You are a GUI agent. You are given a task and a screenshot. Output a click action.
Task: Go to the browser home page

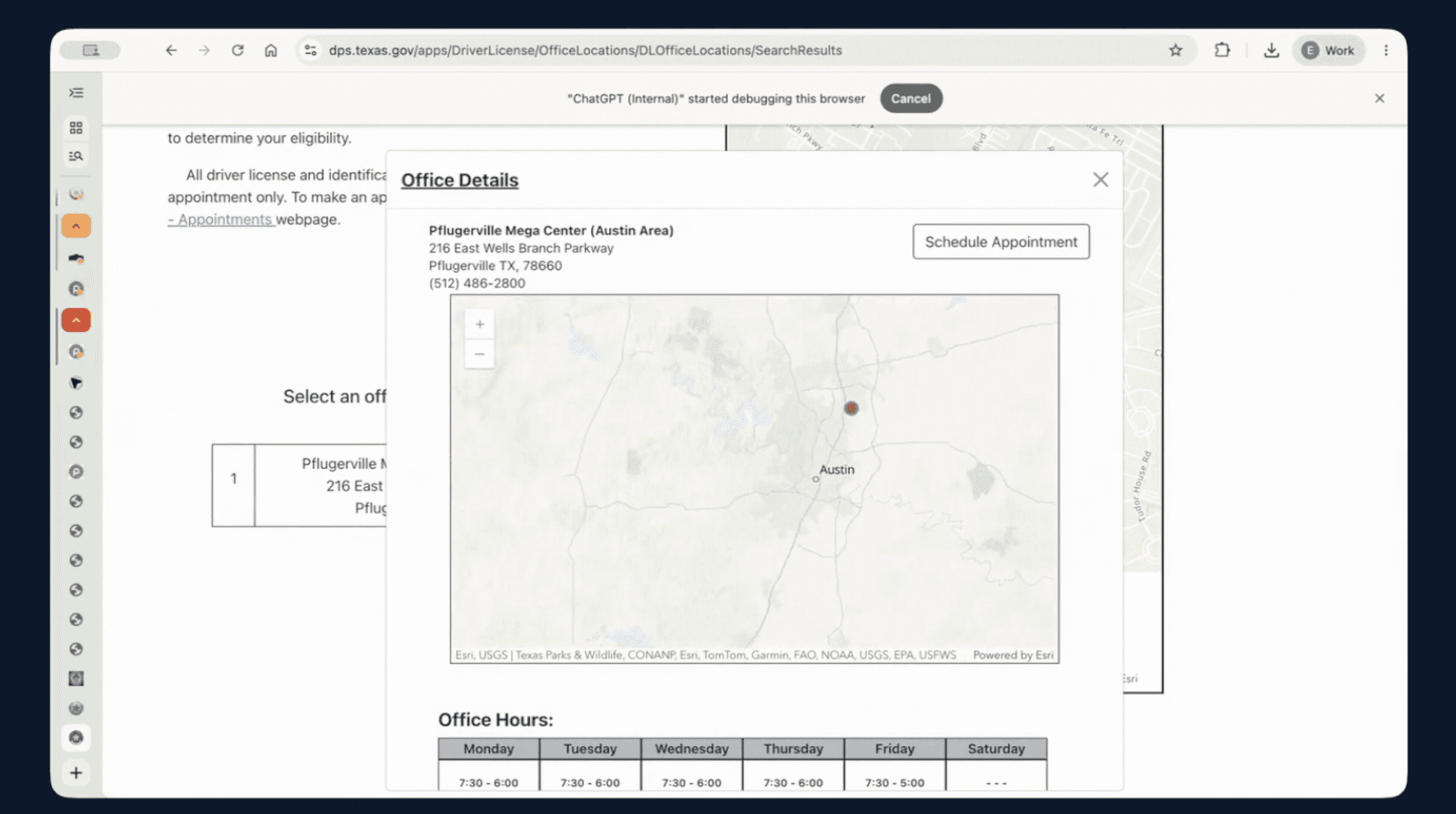pos(271,50)
